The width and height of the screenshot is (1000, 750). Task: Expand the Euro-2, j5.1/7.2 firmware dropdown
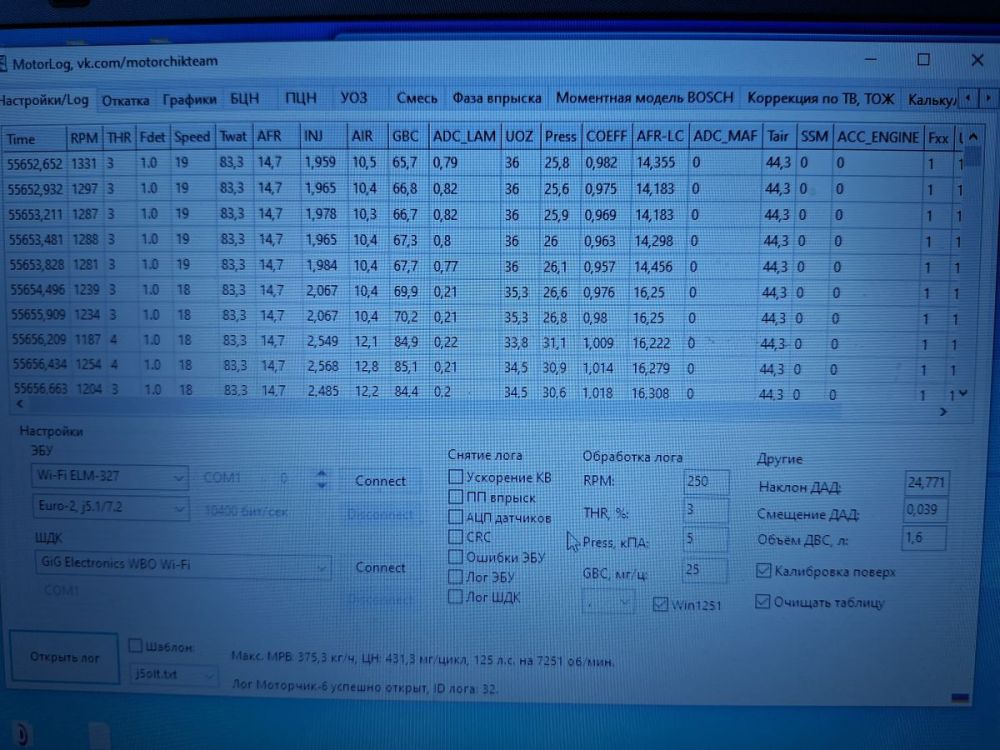tap(110, 507)
